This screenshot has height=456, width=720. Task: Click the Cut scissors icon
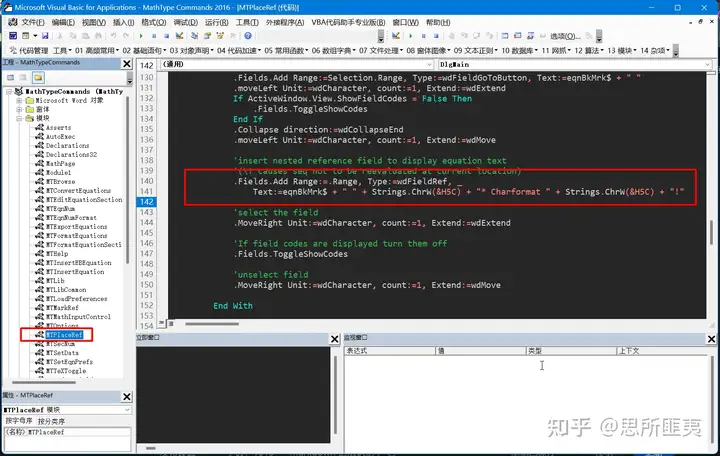click(x=60, y=36)
